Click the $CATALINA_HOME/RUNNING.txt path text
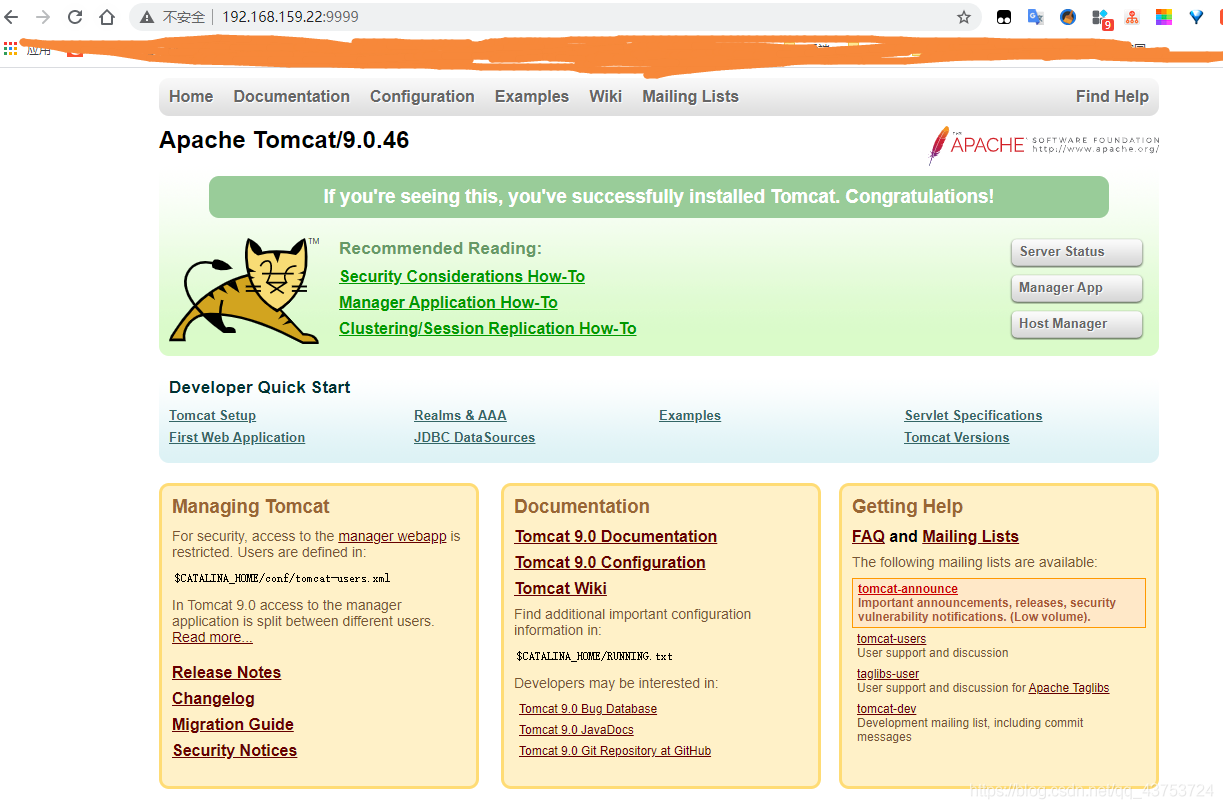Image resolution: width=1223 pixels, height=809 pixels. click(x=594, y=656)
